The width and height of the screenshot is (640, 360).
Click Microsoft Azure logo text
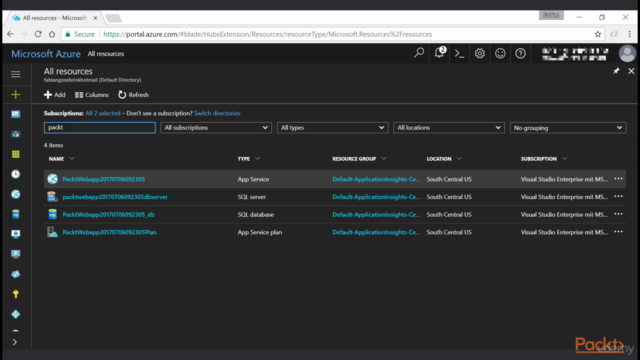tap(46, 54)
